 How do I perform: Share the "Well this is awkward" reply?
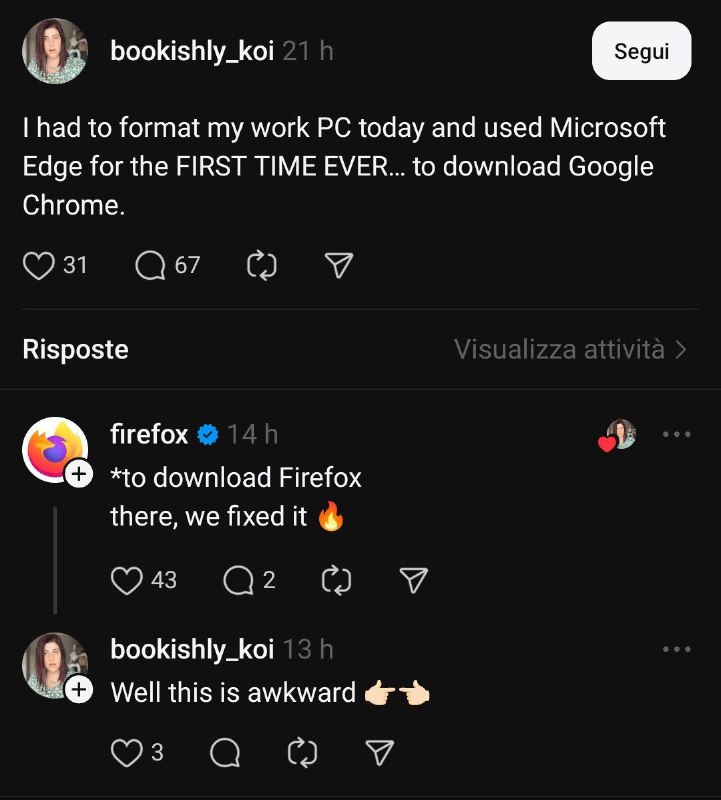(x=378, y=753)
